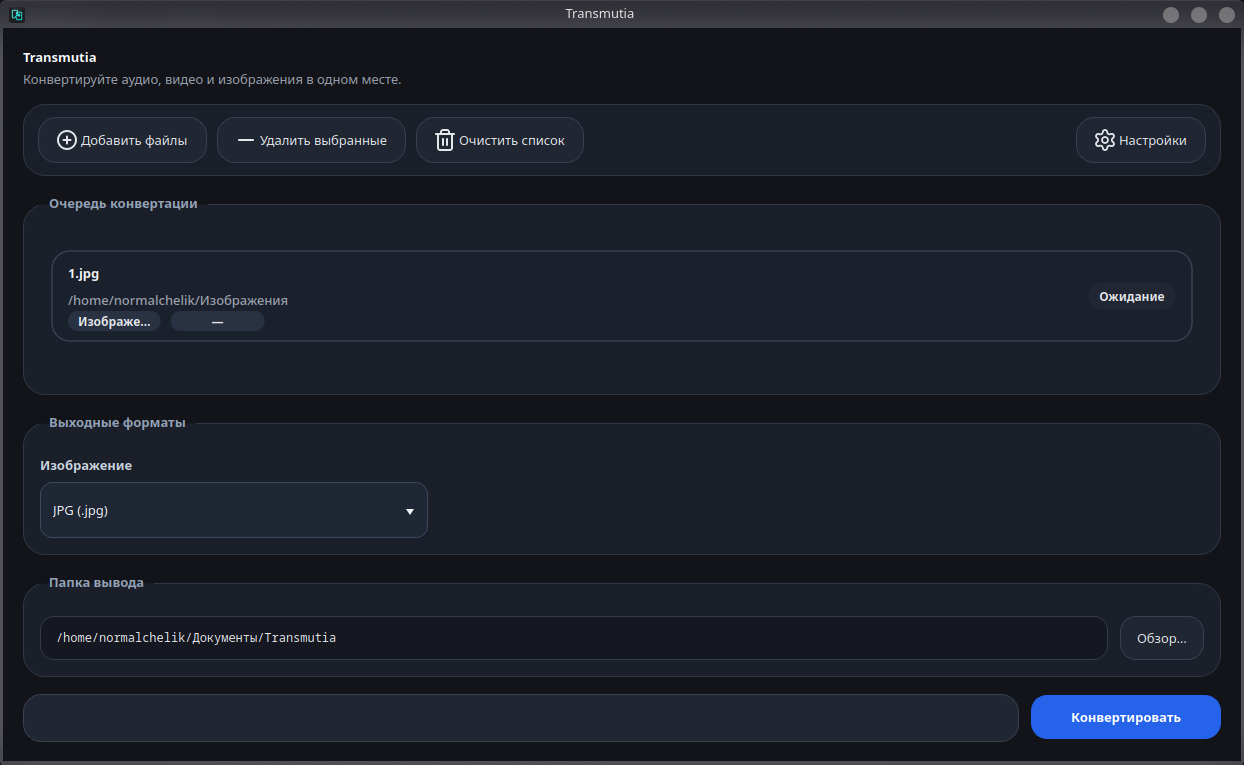
Task: Minimize the Transmutia window
Action: 1171,14
